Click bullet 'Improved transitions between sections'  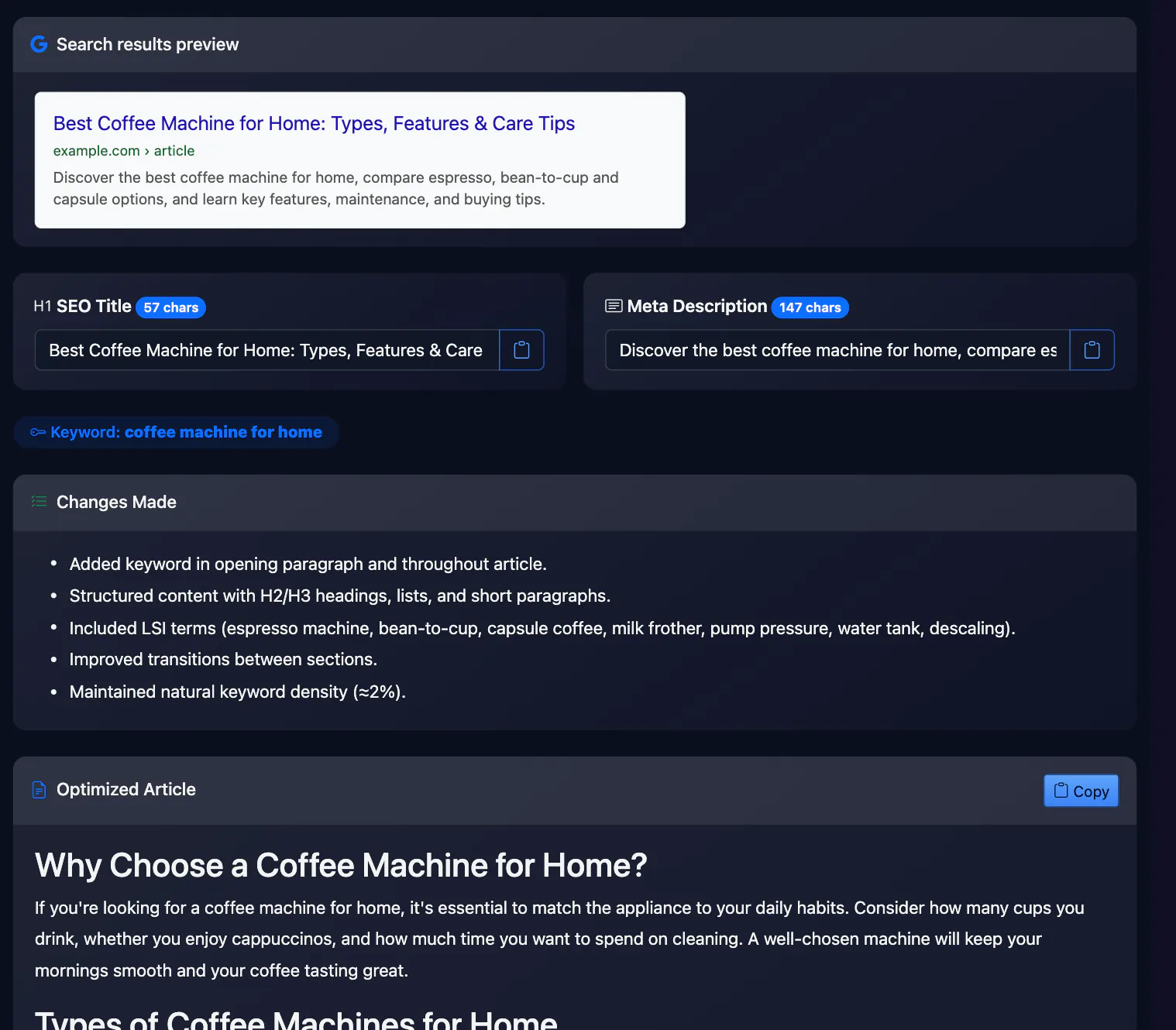[x=223, y=659]
